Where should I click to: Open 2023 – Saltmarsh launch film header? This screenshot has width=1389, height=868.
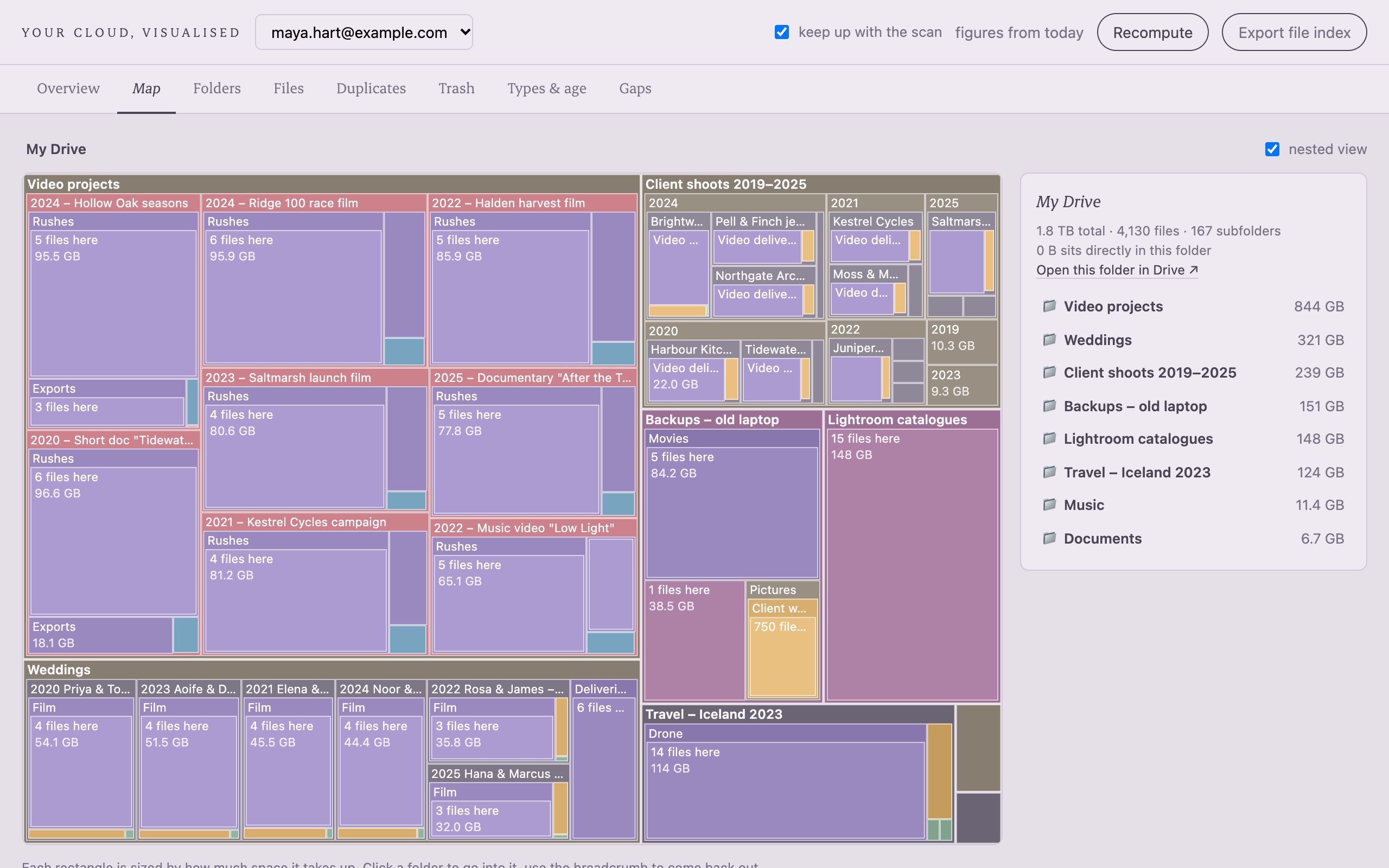[315, 377]
